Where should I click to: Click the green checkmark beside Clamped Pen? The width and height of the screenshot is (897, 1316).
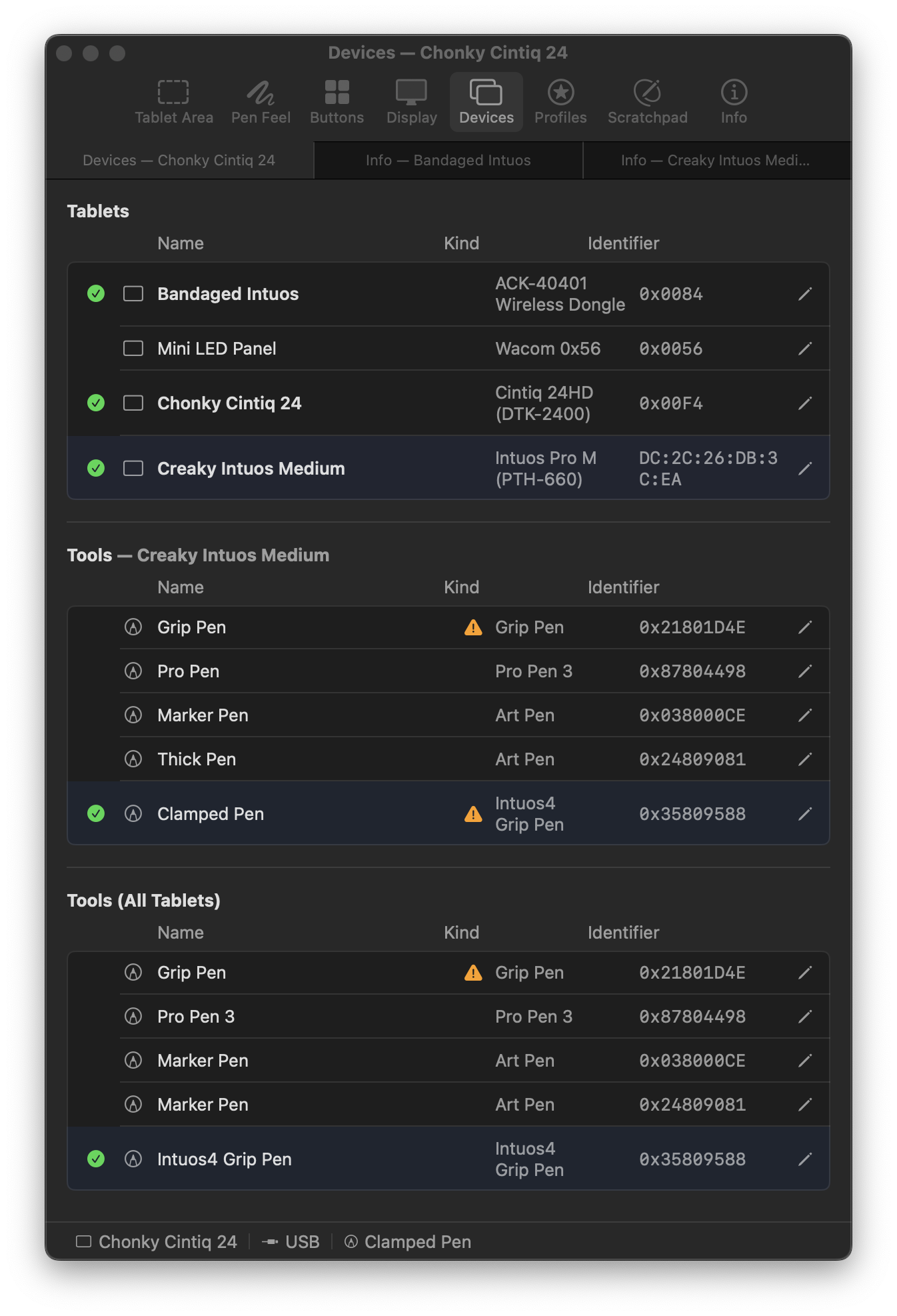click(x=96, y=813)
